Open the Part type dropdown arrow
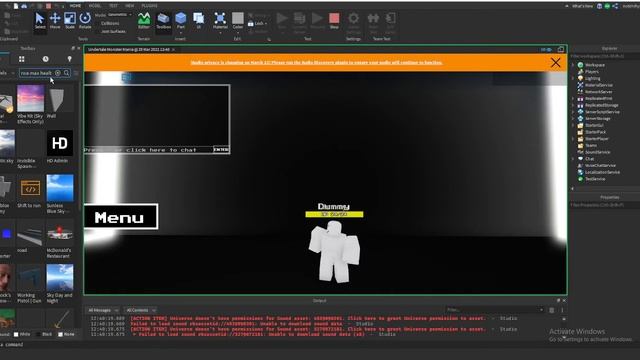 coord(180,32)
